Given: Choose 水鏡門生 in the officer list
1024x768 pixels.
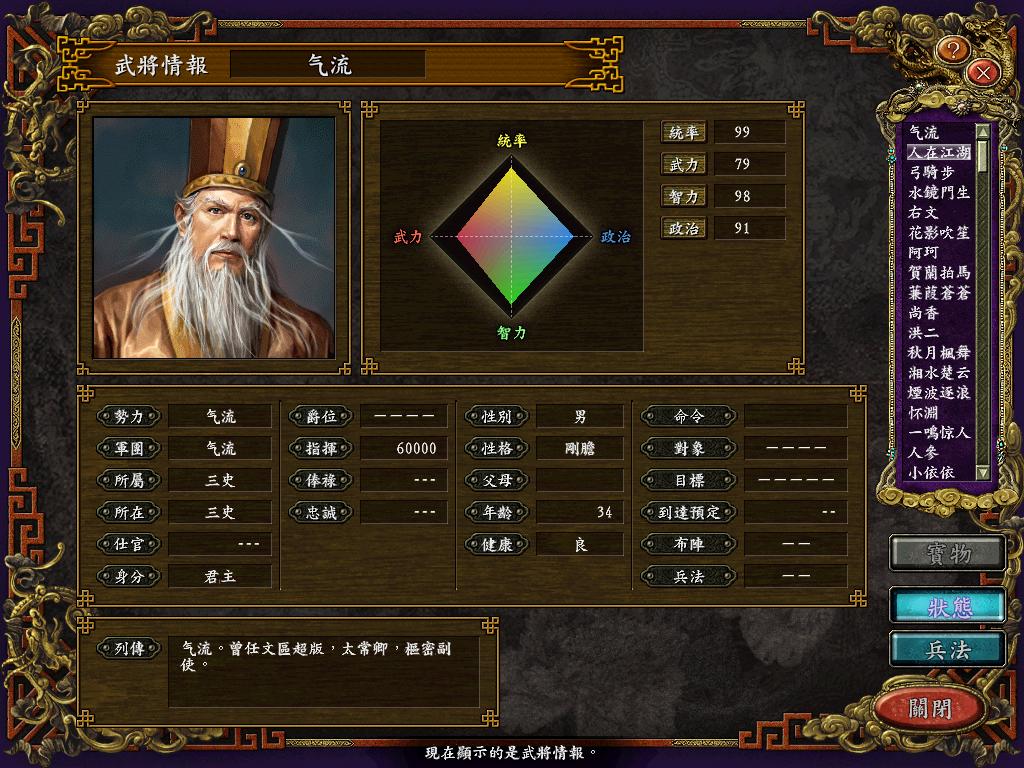Looking at the screenshot, I should pos(939,193).
